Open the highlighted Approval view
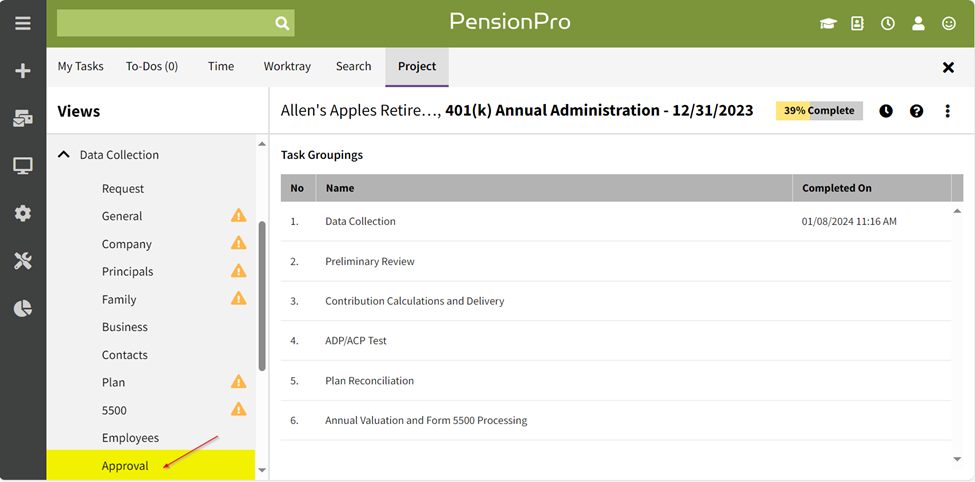 tap(151, 465)
